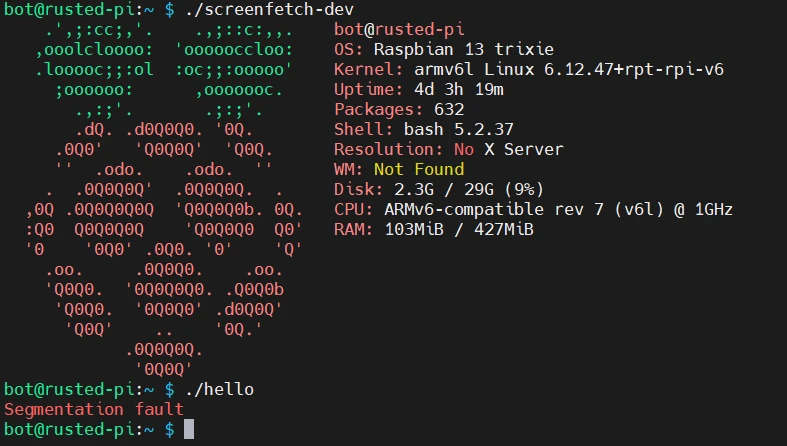787x446 pixels.
Task: Click the Kernel: label
Action: (369, 70)
